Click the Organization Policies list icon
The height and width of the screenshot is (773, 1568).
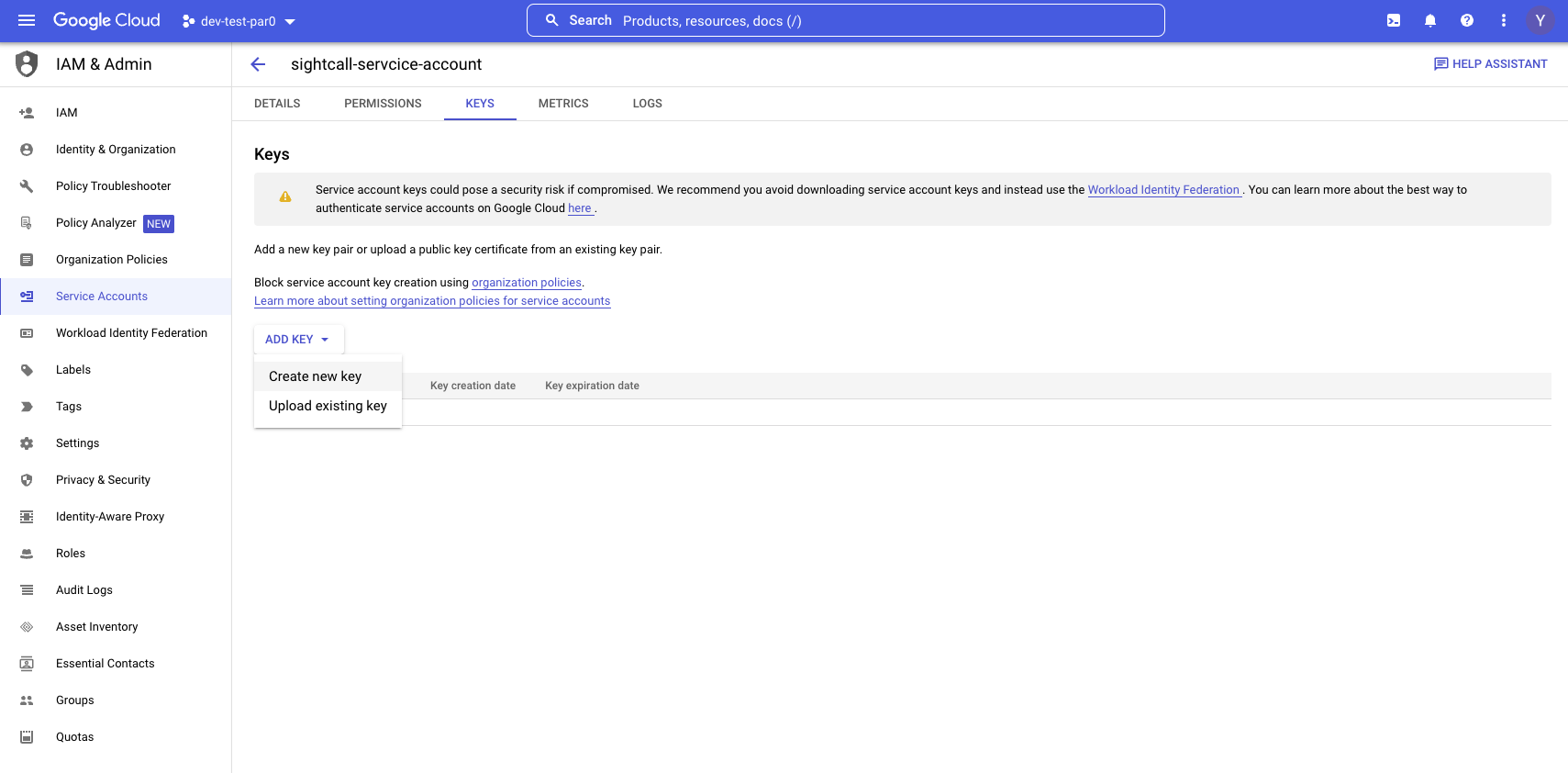point(27,260)
